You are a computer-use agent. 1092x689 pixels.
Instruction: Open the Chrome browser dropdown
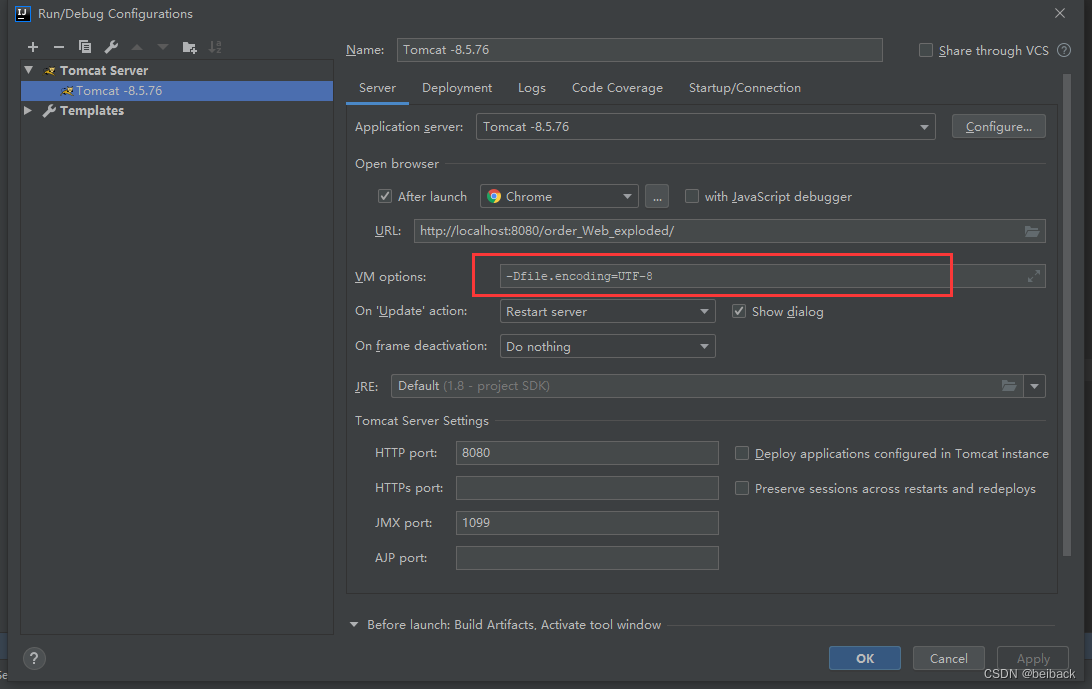(x=559, y=196)
